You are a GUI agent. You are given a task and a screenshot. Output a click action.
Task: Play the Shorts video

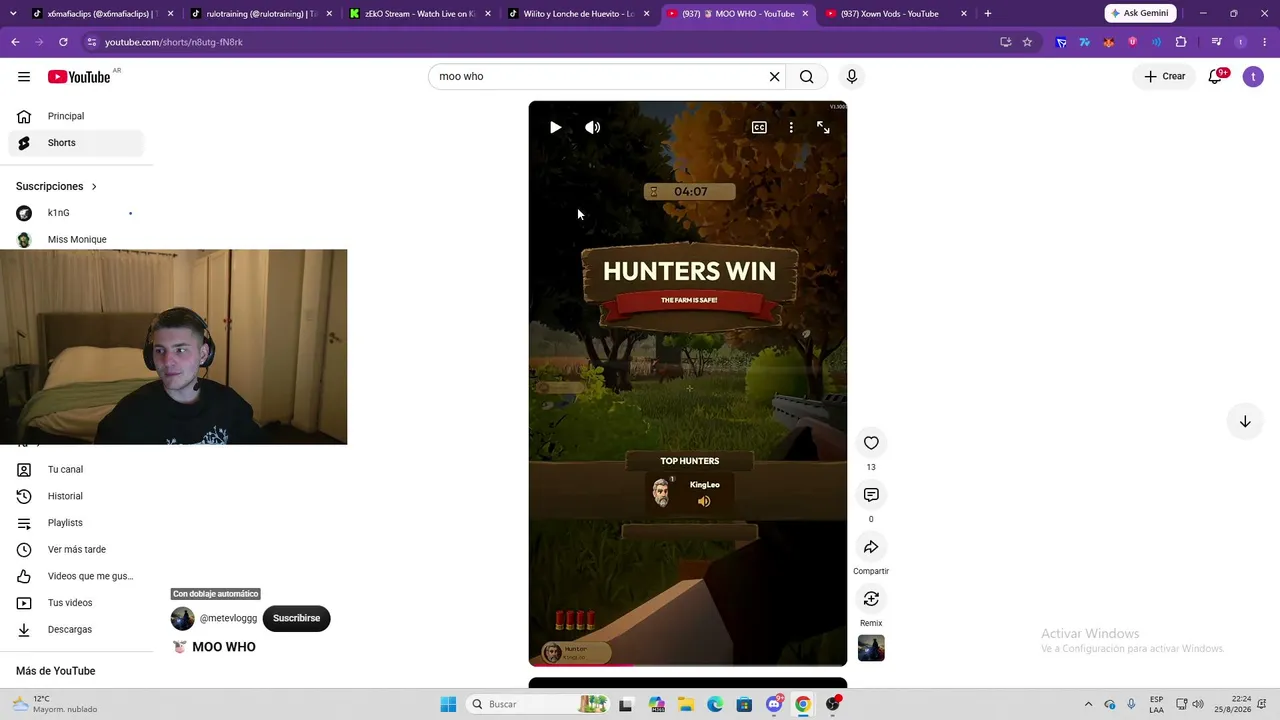(555, 127)
